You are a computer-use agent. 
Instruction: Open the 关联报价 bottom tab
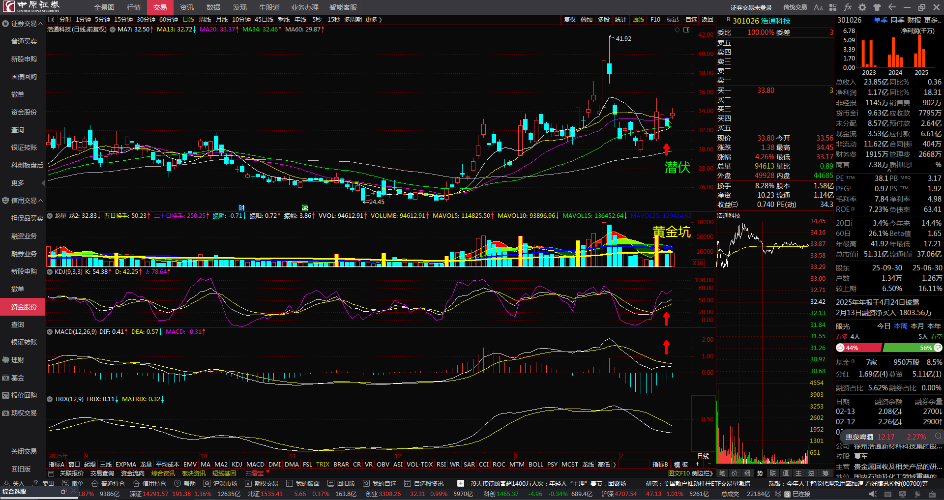tap(72, 474)
